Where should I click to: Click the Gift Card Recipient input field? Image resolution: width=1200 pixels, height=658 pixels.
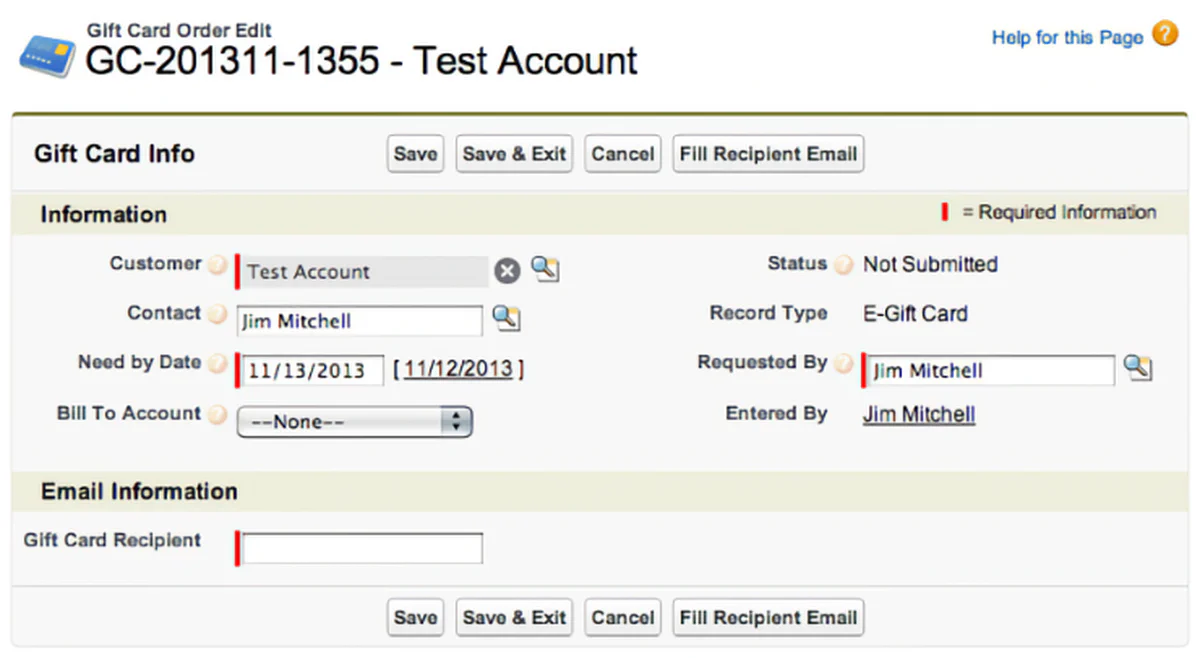pyautogui.click(x=360, y=547)
